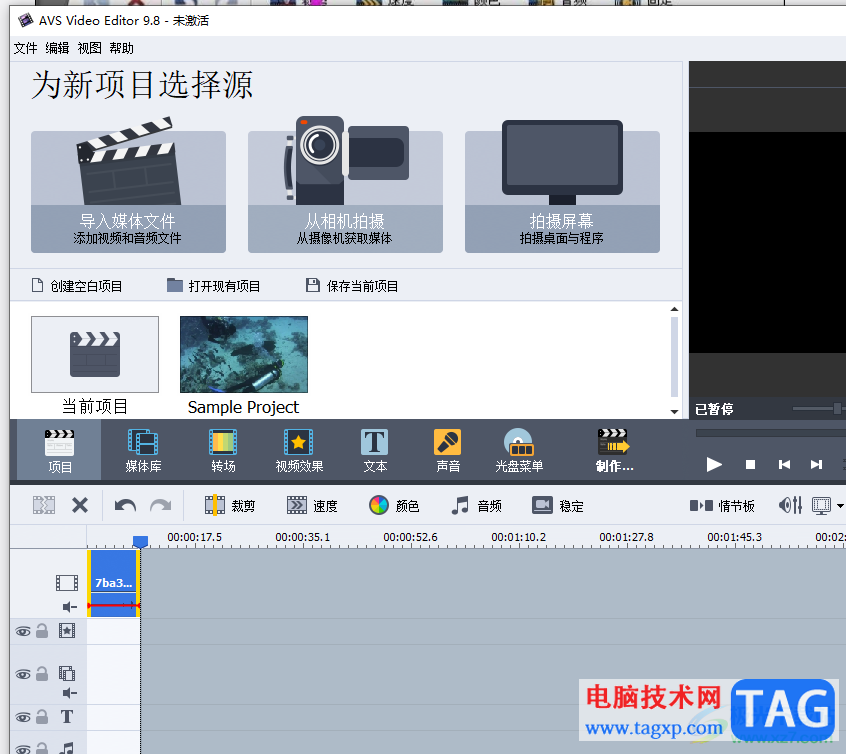846x754 pixels.
Task: Click timeline ruler at 00:01:10.2
Action: pyautogui.click(x=518, y=537)
